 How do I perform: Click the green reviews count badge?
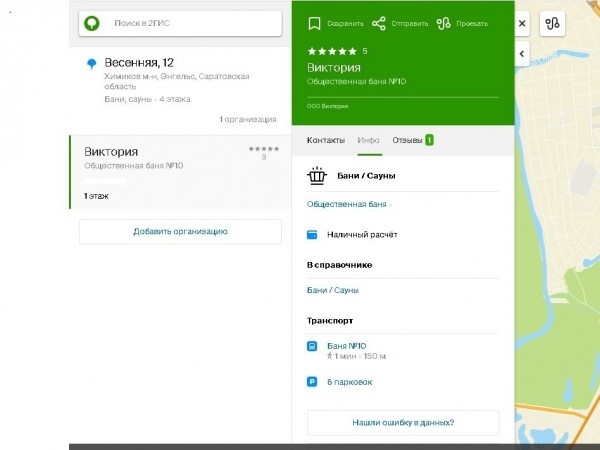coord(429,140)
